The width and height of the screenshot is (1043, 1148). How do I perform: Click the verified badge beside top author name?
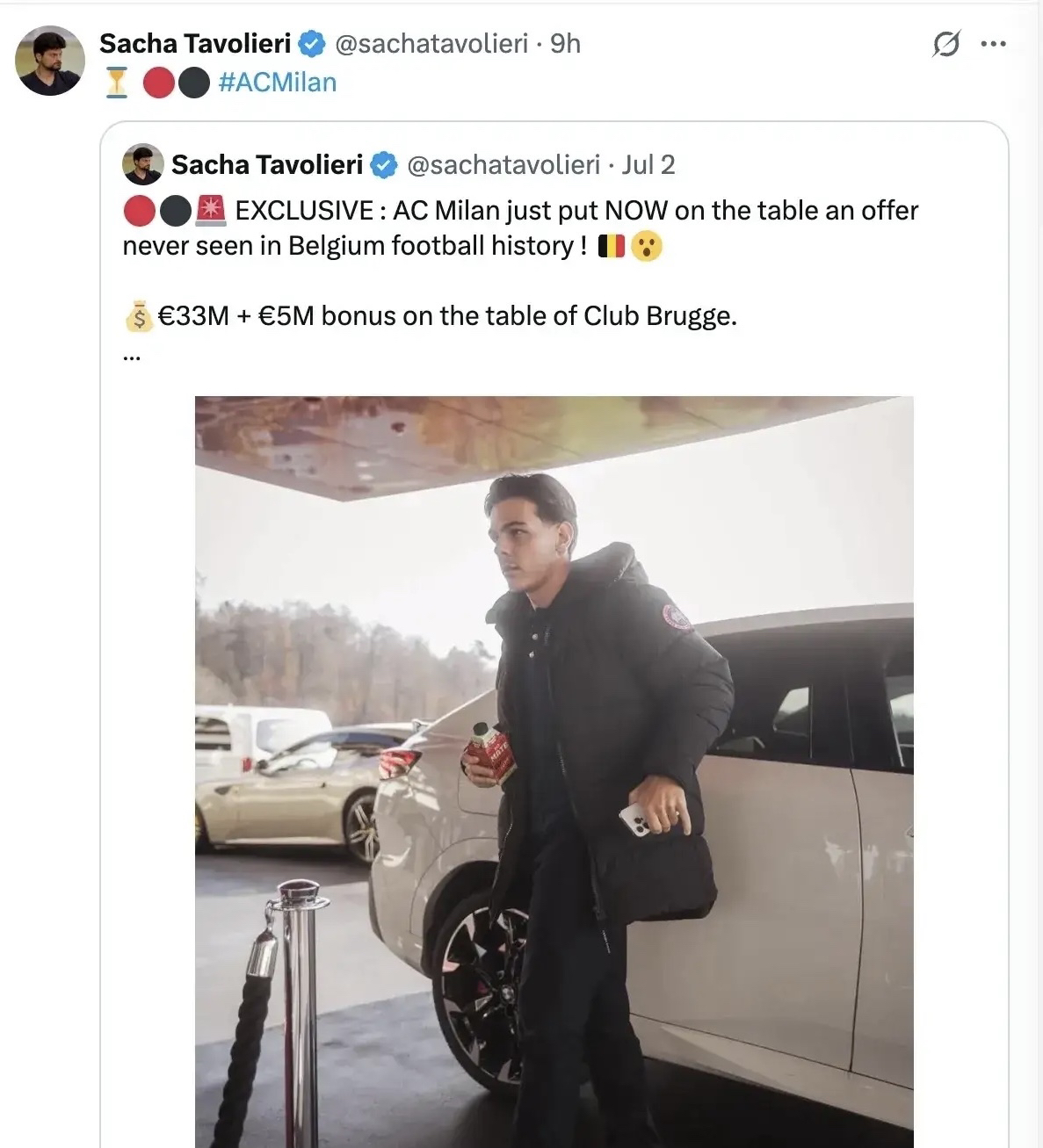pyautogui.click(x=312, y=43)
